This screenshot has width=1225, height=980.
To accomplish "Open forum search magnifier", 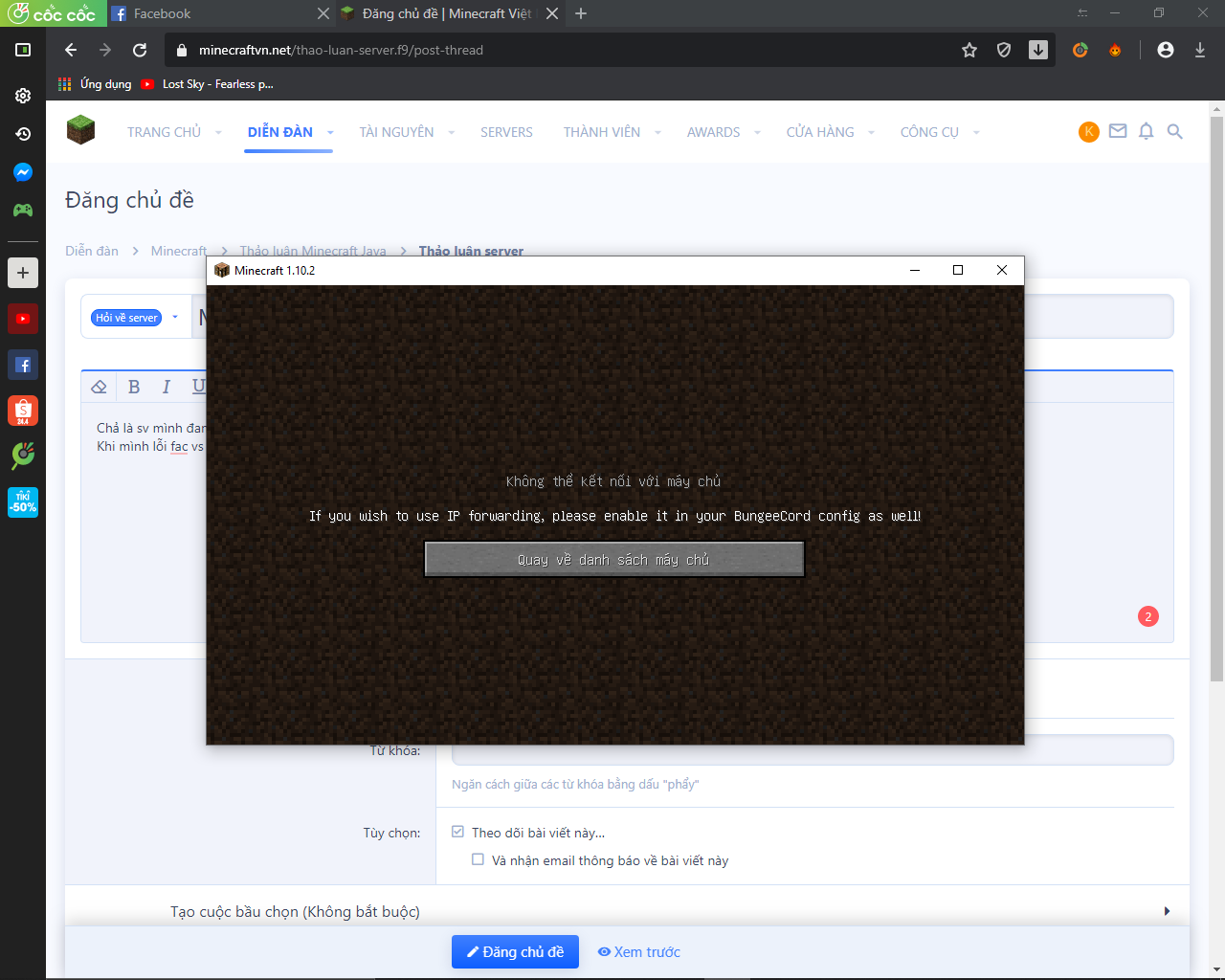I will (1175, 131).
